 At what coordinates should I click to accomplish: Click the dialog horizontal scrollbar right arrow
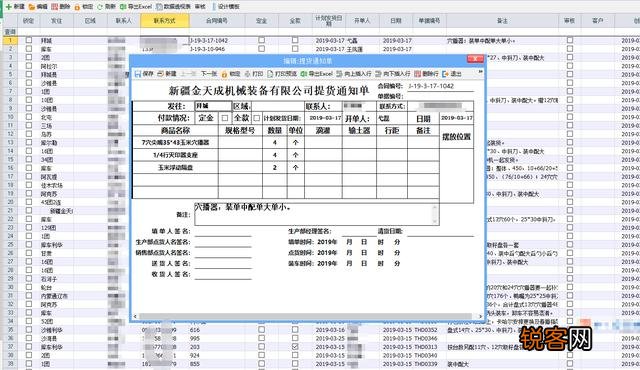[480, 317]
